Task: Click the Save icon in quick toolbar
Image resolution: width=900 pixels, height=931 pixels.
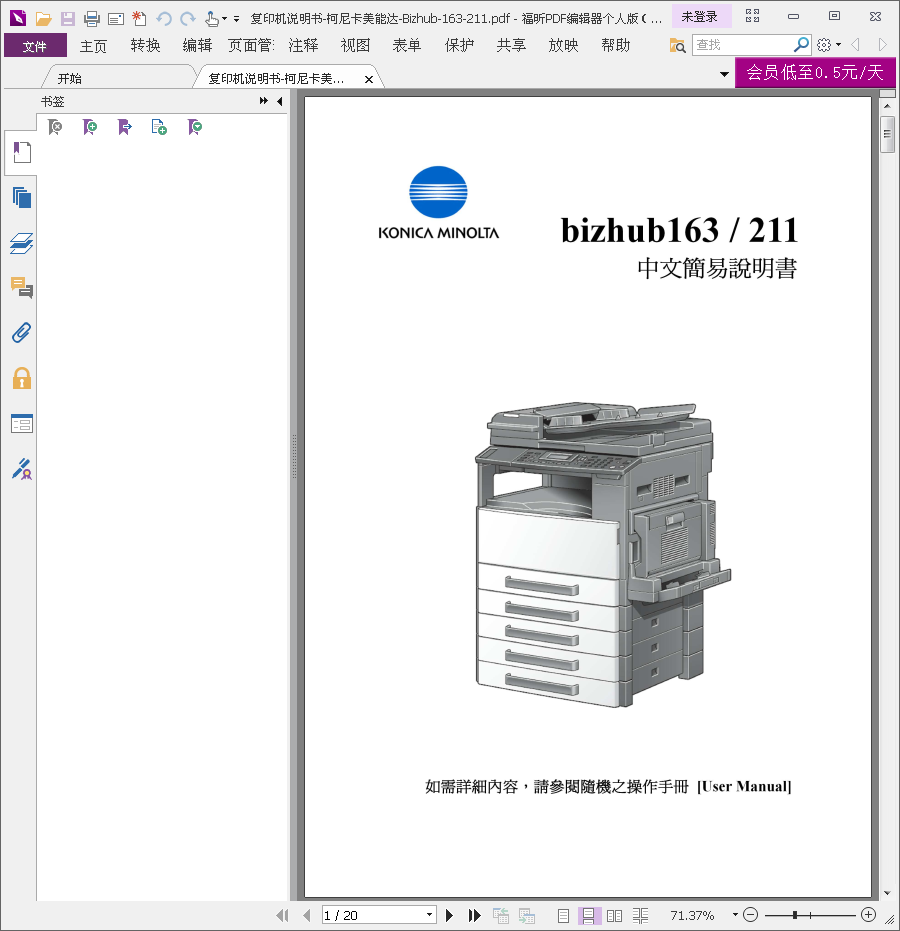Action: click(x=68, y=19)
